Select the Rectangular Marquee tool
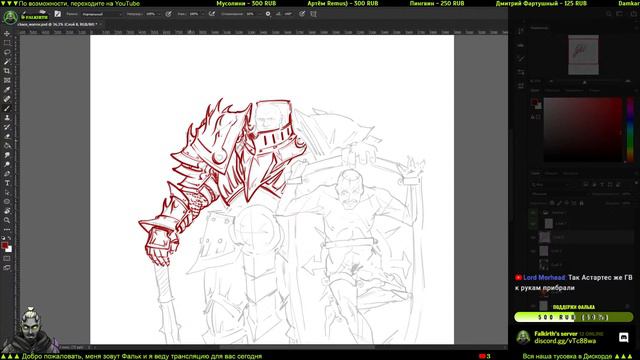Viewport: 640px width, 360px height. point(7,43)
